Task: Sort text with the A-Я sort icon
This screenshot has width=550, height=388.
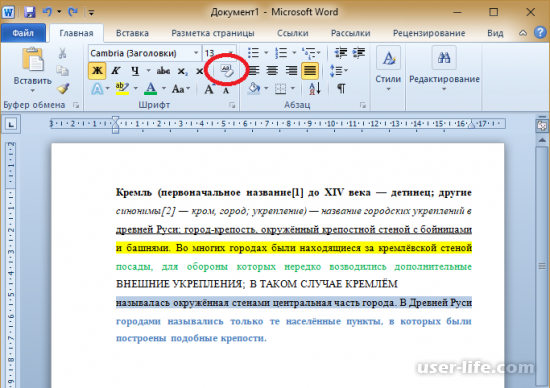Action: pos(315,89)
